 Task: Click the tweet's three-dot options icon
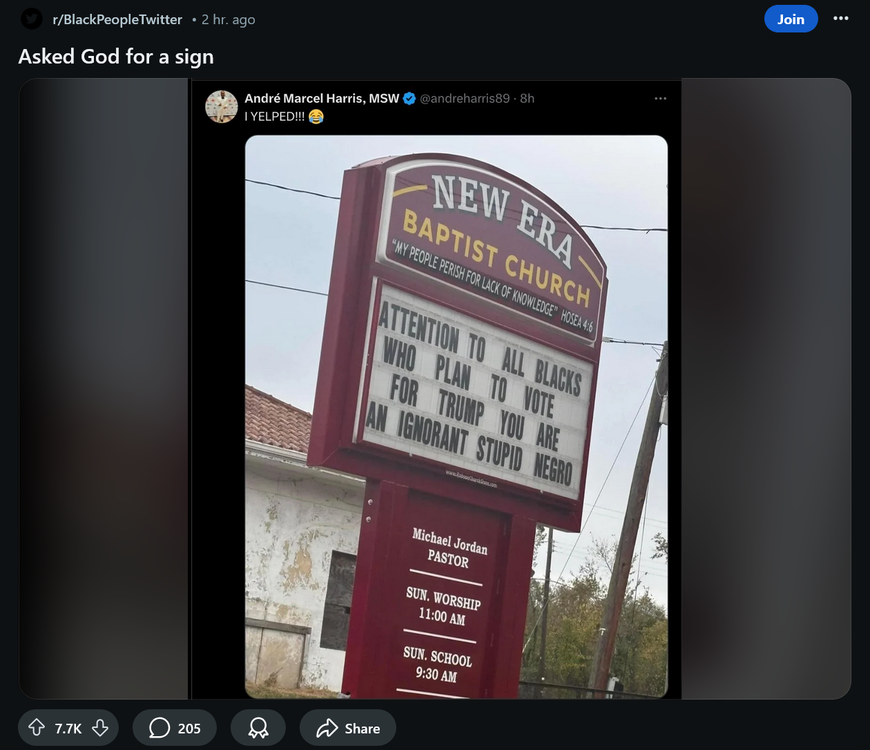660,98
